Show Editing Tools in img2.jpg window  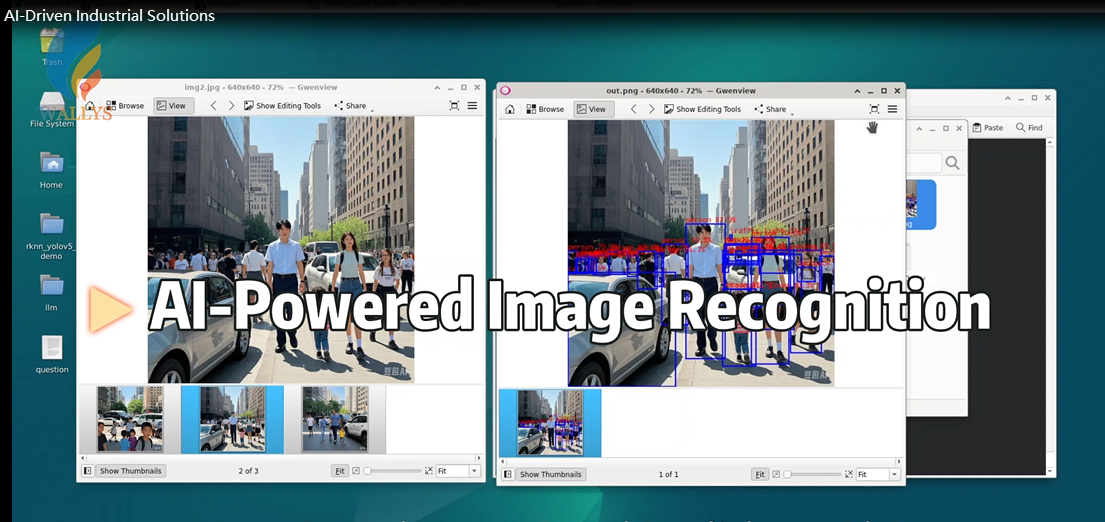pos(283,106)
